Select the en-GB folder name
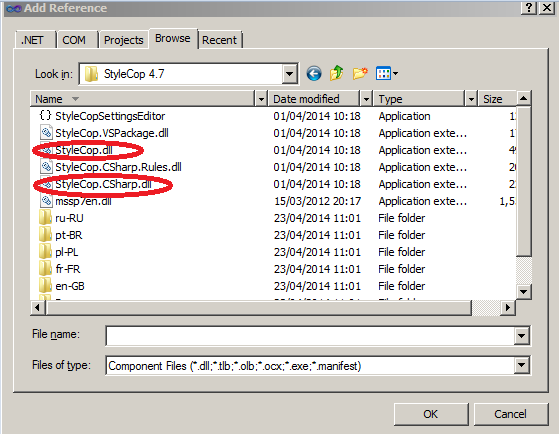The image size is (559, 434). [x=70, y=286]
